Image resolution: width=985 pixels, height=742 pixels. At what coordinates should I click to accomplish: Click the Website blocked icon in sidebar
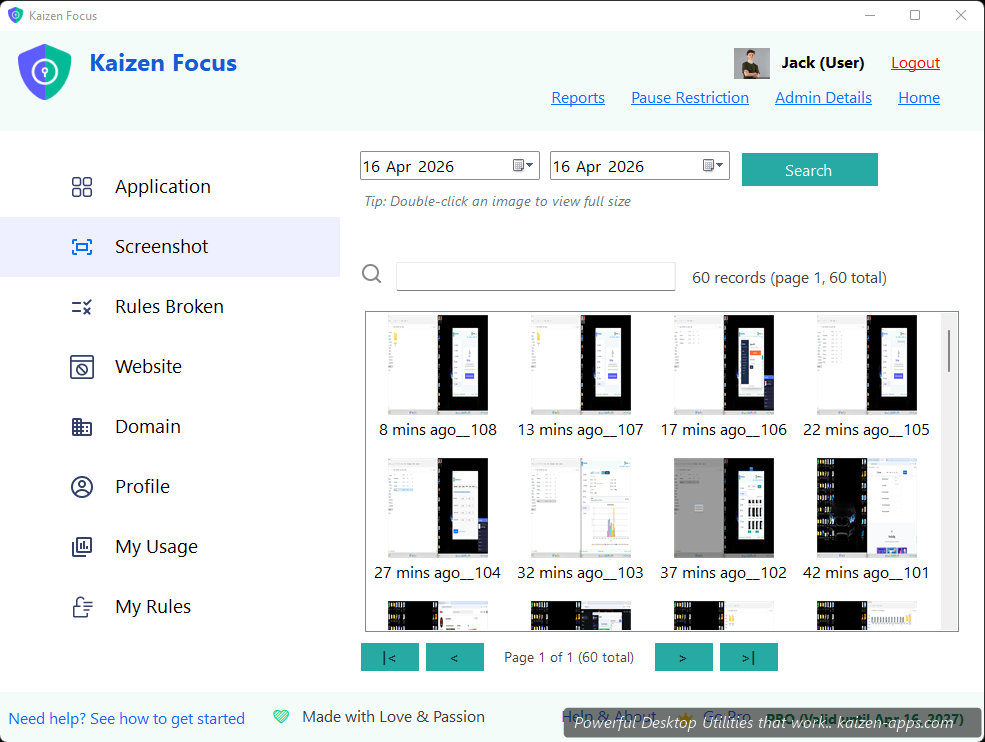click(82, 367)
